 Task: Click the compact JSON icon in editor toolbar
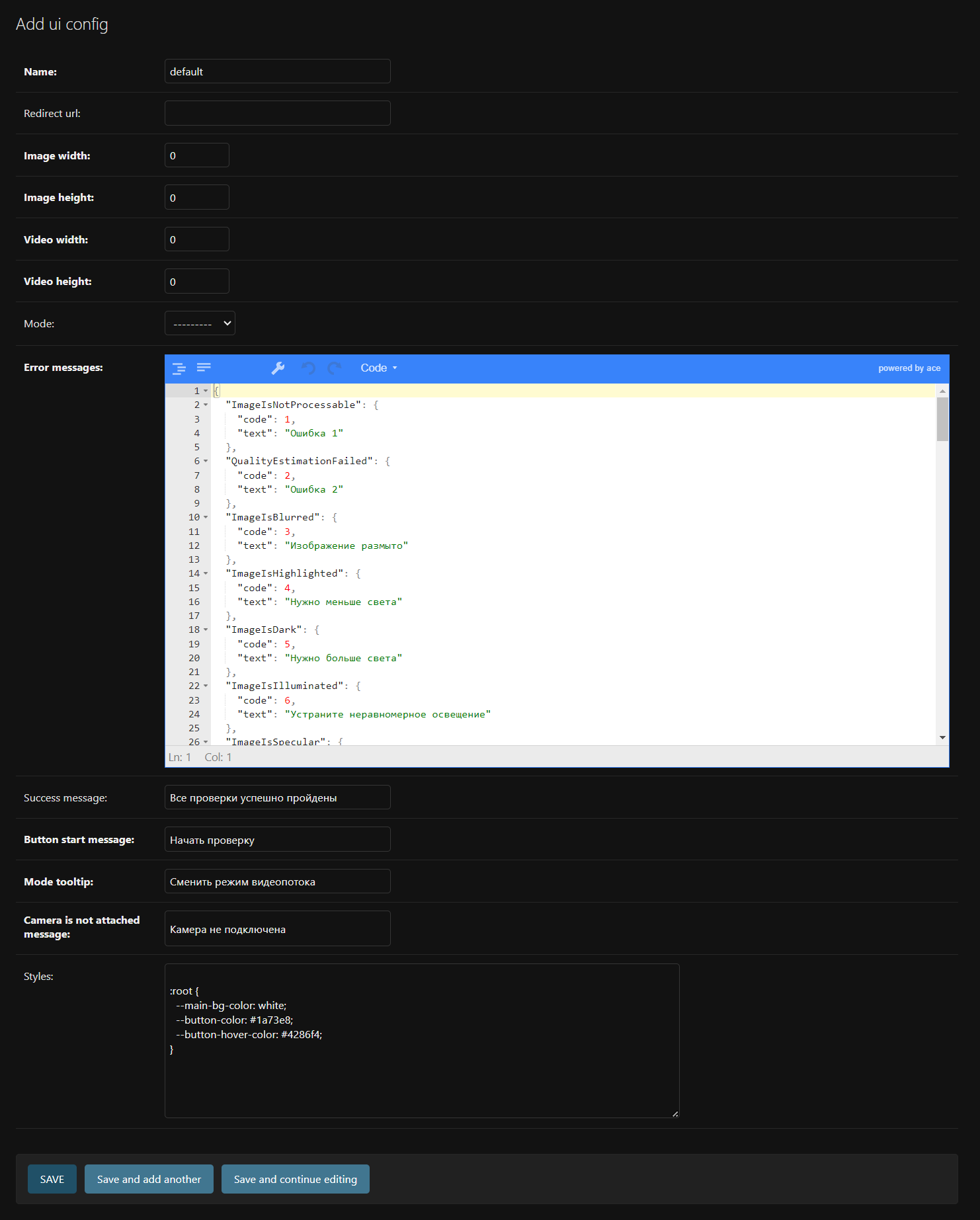[x=204, y=368]
